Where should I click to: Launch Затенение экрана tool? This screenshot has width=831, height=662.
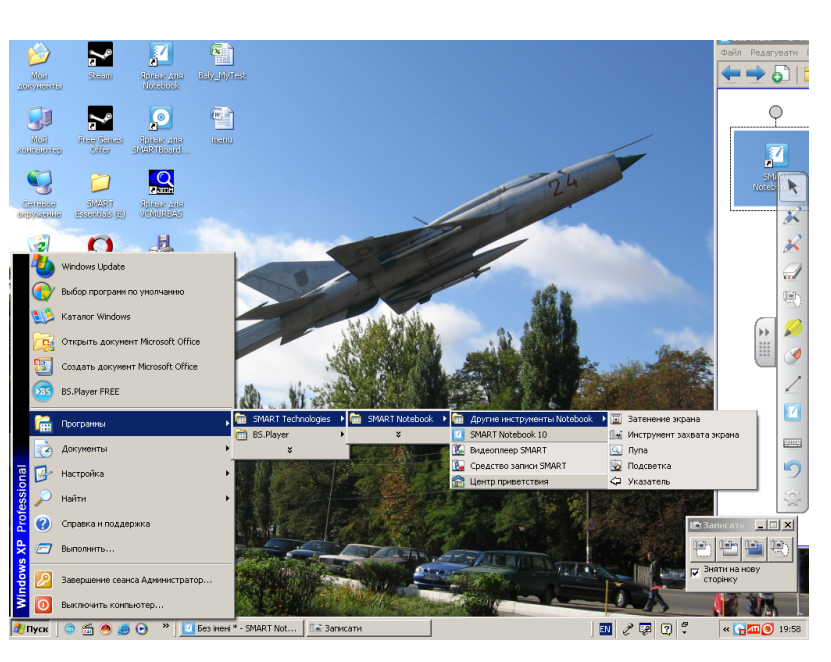(683, 419)
